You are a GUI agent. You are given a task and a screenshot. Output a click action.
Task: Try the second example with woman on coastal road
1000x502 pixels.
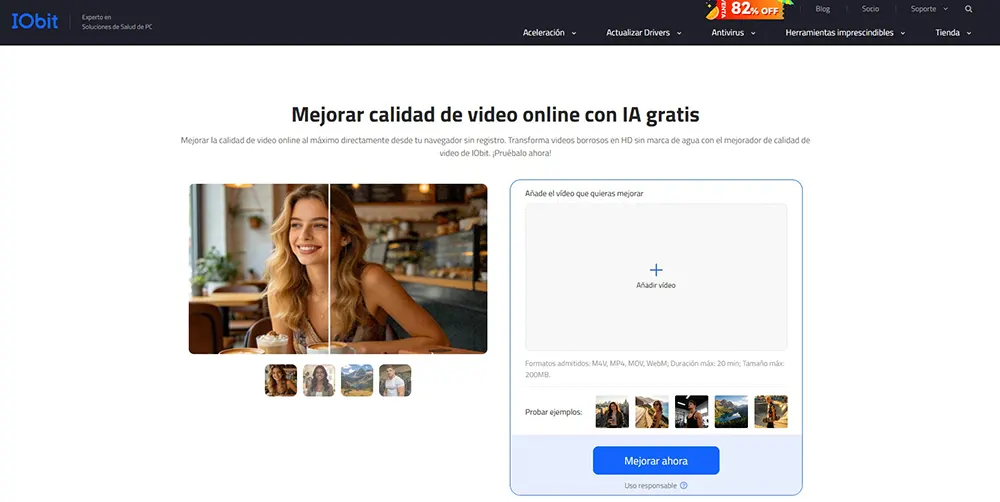point(652,411)
